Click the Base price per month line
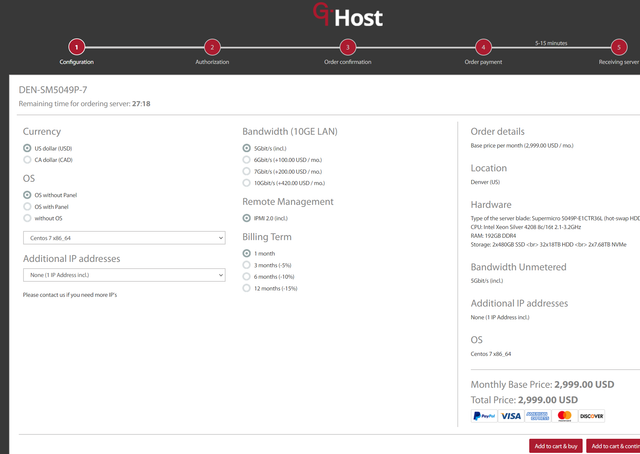The height and width of the screenshot is (454, 640). tap(522, 146)
